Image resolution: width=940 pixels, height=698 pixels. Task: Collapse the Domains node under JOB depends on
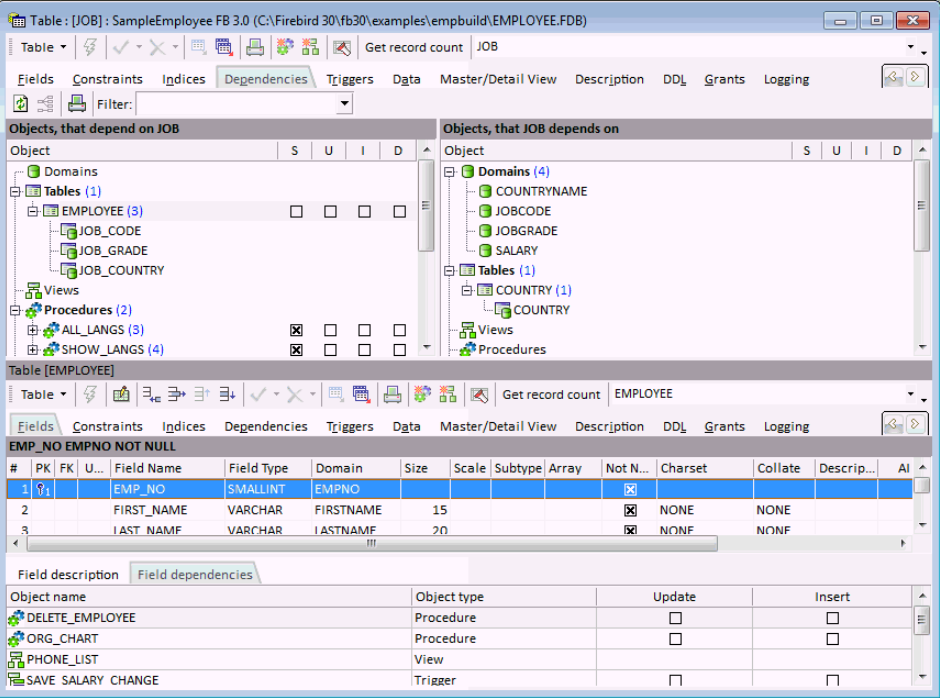(x=450, y=172)
